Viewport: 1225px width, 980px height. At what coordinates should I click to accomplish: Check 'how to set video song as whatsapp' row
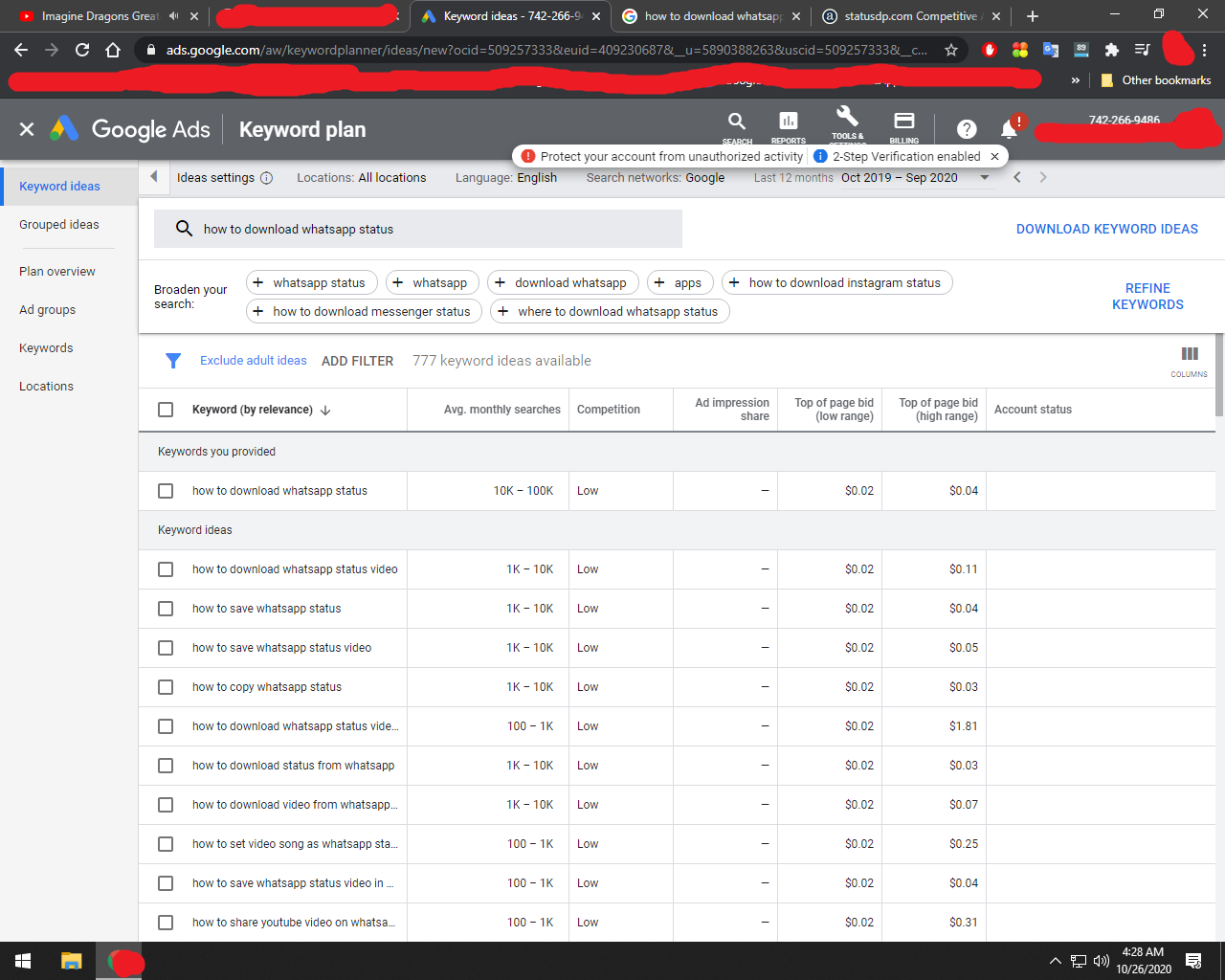166,844
